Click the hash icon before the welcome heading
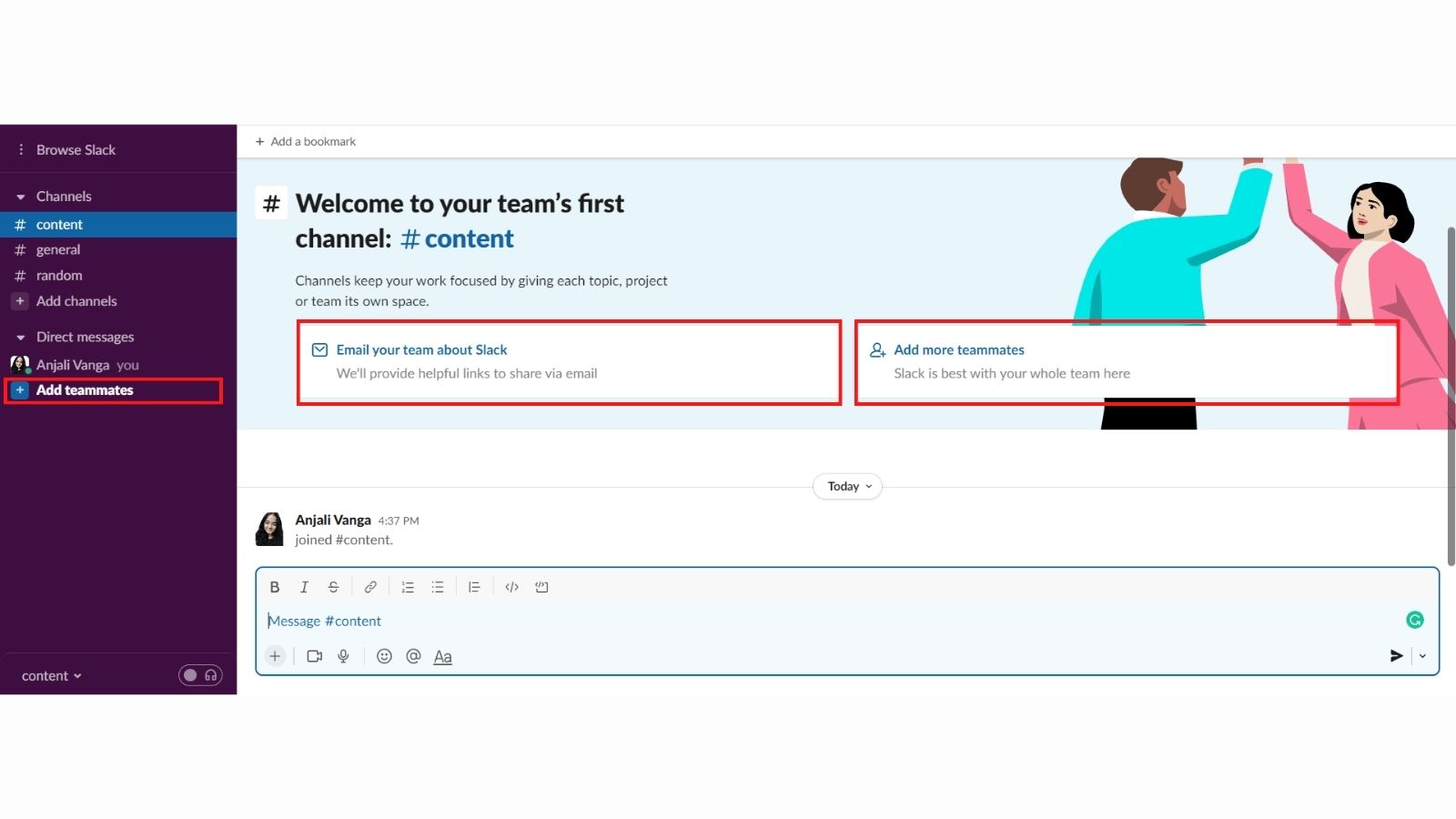 point(271,203)
